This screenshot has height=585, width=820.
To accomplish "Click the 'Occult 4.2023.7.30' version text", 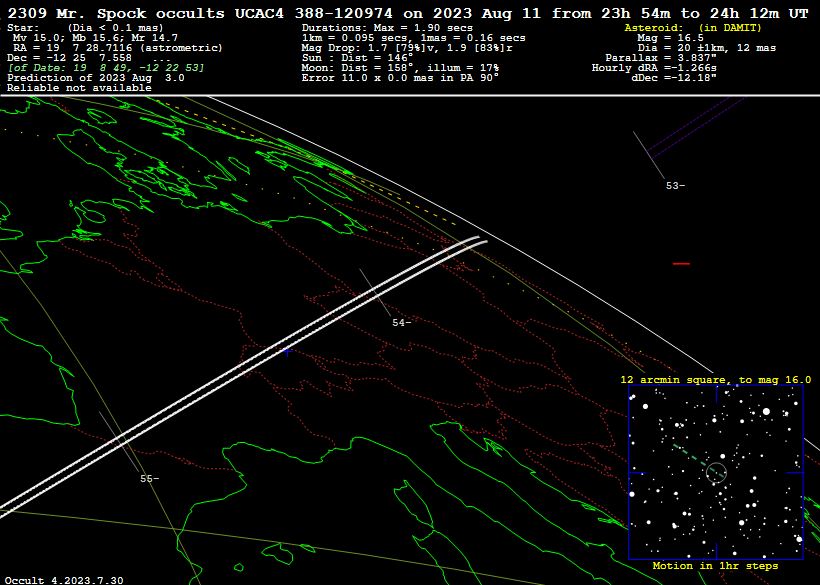I will click(x=64, y=580).
